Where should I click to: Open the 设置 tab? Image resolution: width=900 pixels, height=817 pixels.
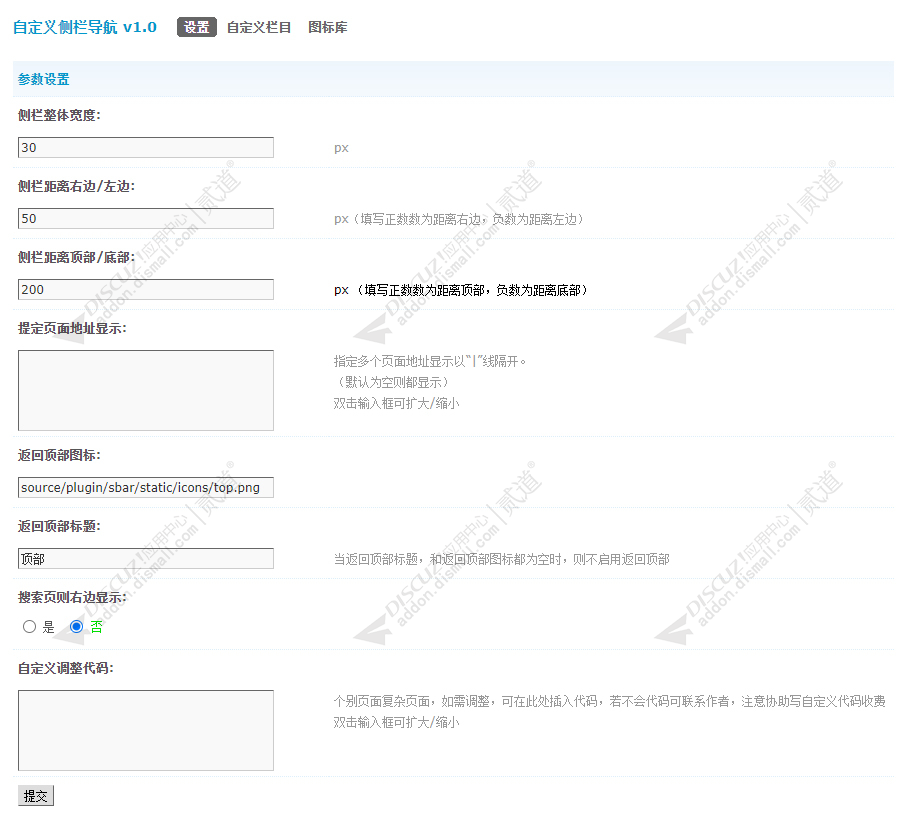[x=197, y=27]
